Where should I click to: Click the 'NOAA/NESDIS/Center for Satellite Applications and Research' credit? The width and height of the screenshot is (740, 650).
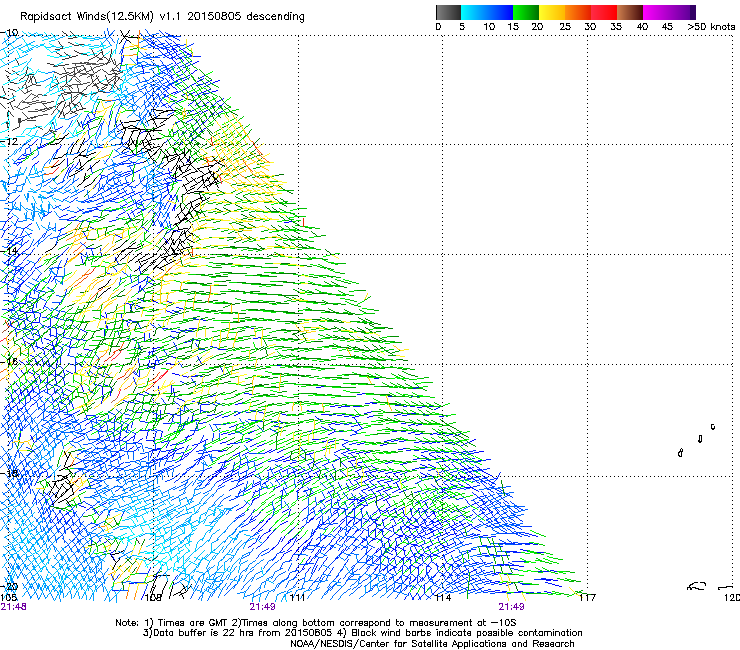click(x=432, y=644)
